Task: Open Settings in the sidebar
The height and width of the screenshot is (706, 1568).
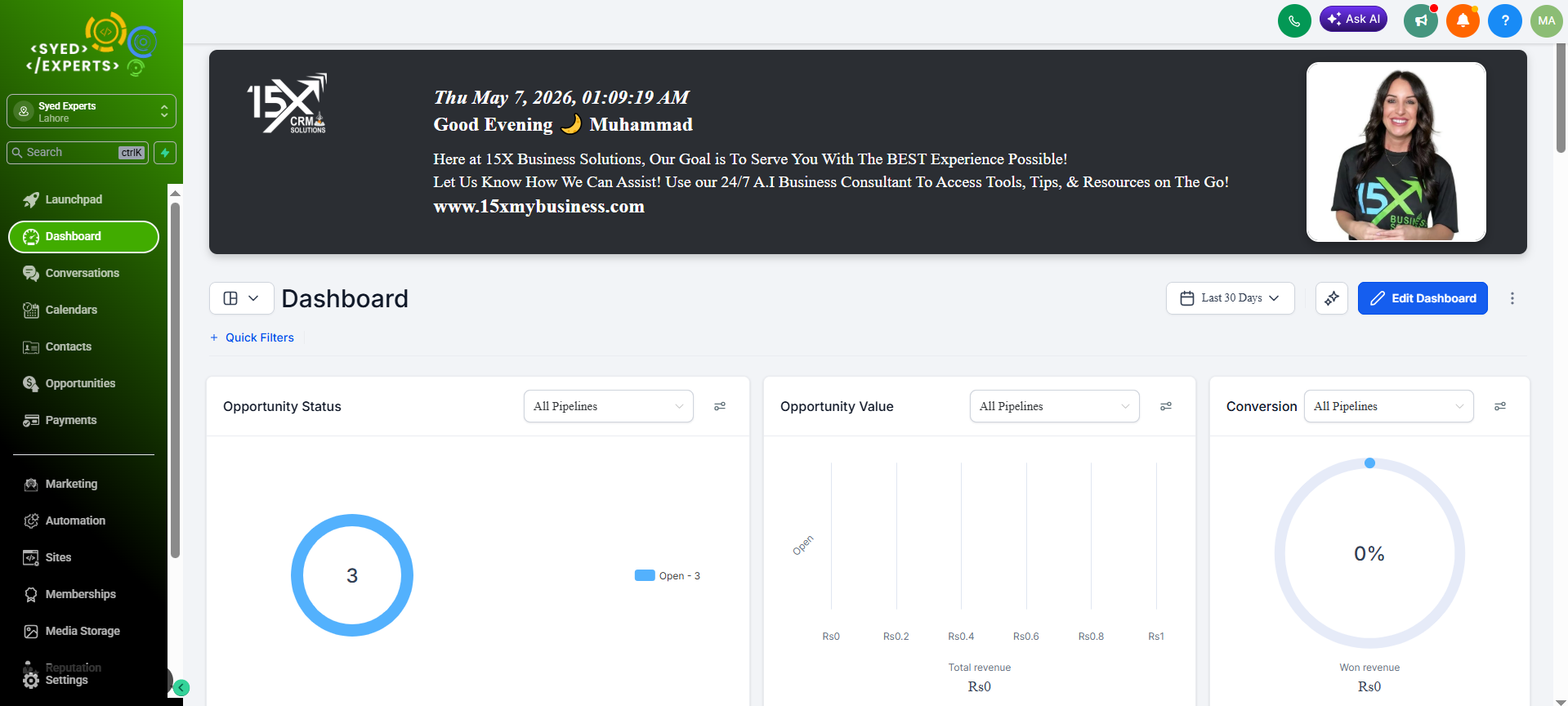Action: [x=66, y=681]
